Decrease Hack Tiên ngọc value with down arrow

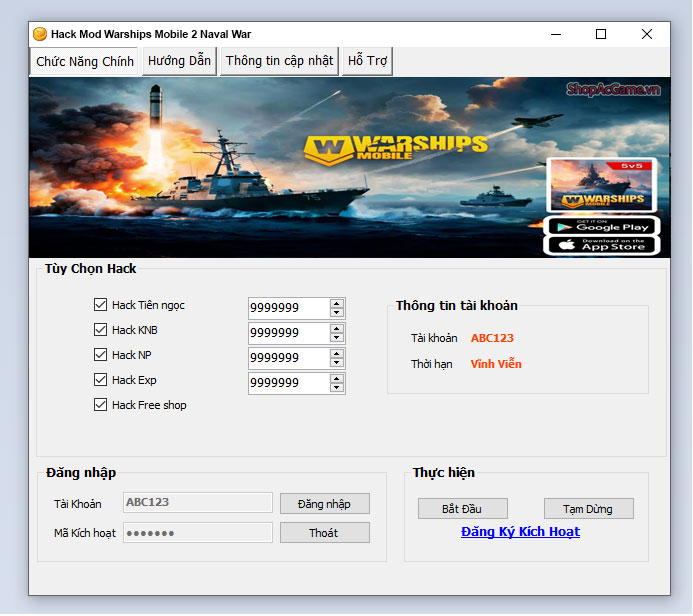[x=337, y=312]
